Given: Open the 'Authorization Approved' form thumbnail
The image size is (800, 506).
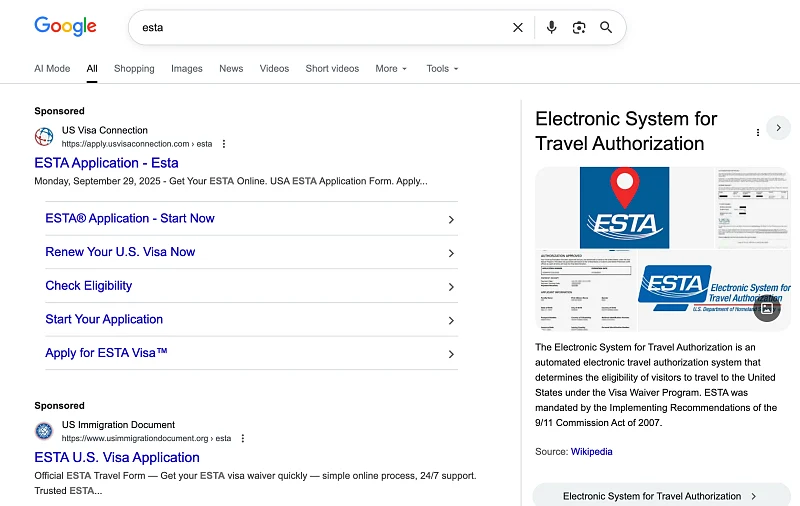Looking at the screenshot, I should coord(586,291).
